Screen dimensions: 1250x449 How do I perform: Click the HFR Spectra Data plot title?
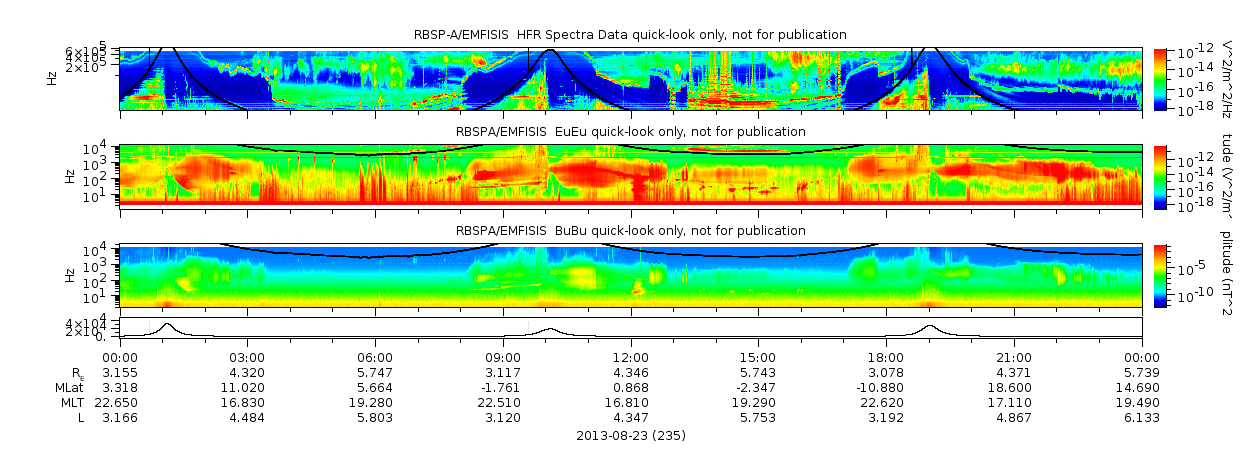click(x=630, y=35)
